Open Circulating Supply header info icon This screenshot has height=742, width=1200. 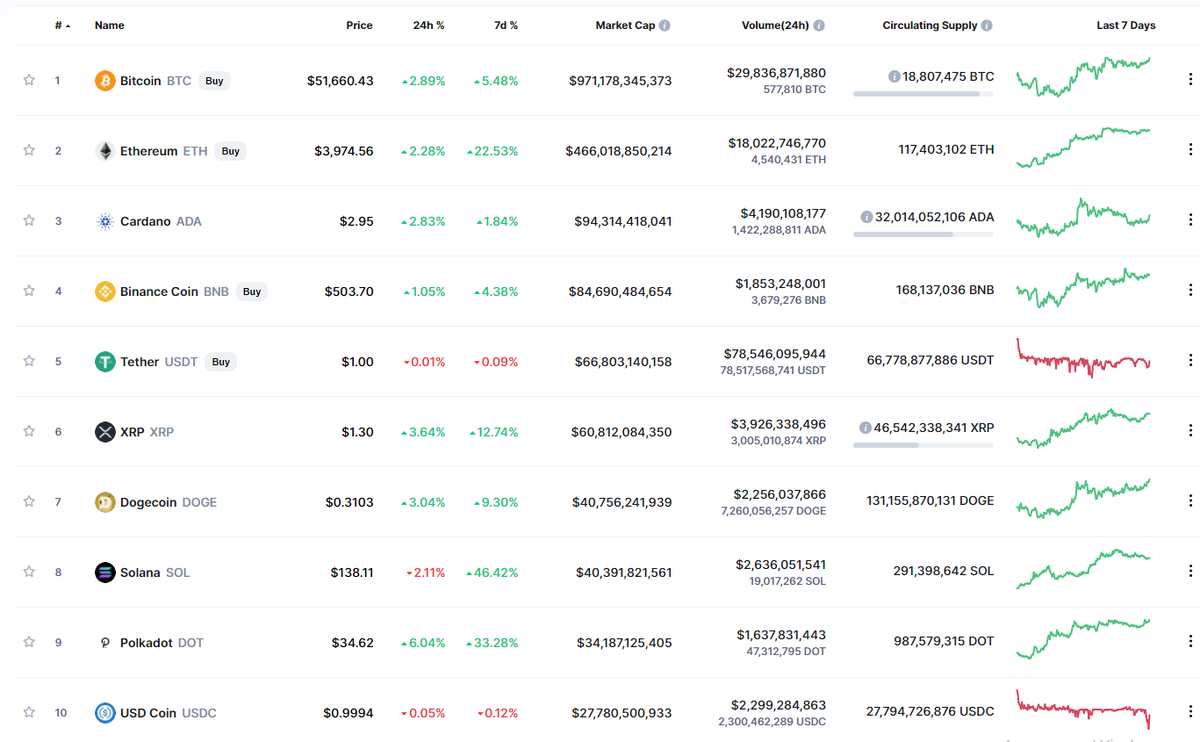pos(987,25)
